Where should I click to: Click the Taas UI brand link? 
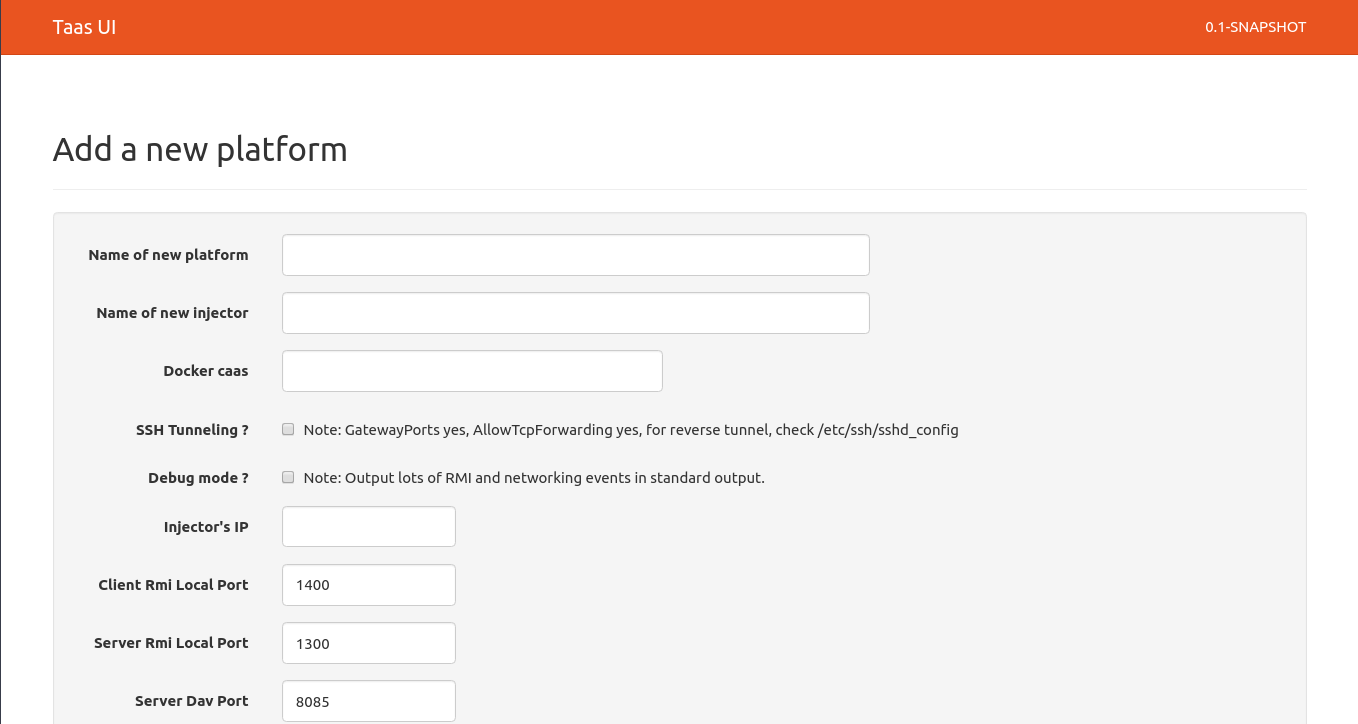pos(84,27)
